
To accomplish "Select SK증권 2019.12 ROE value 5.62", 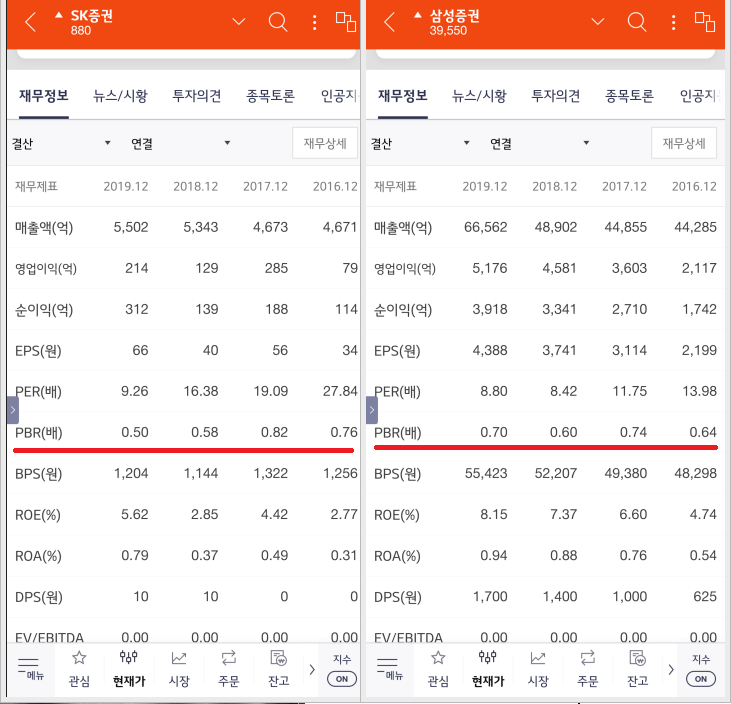I will (135, 514).
